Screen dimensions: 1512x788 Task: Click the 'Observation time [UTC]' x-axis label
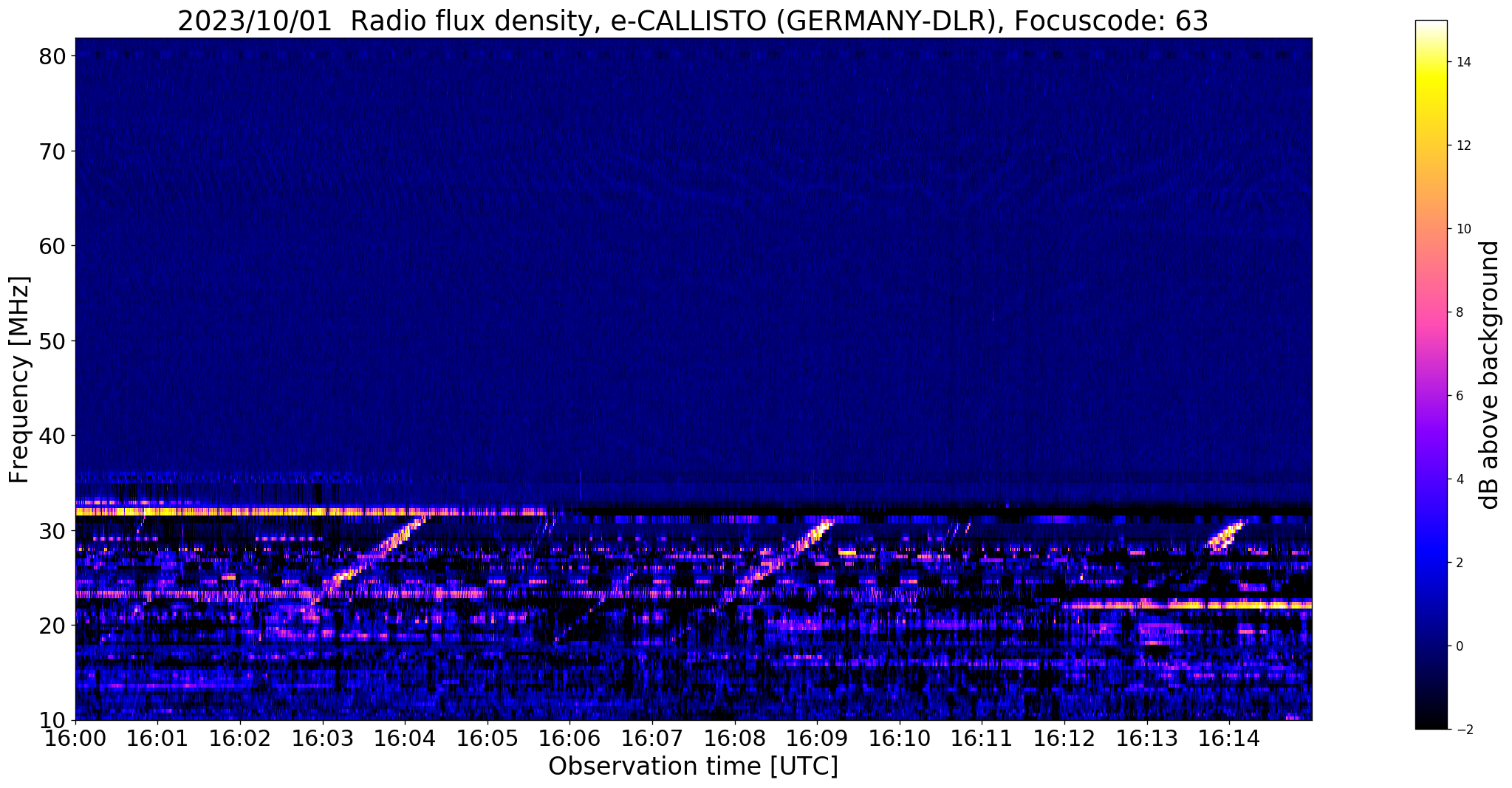coord(693,767)
